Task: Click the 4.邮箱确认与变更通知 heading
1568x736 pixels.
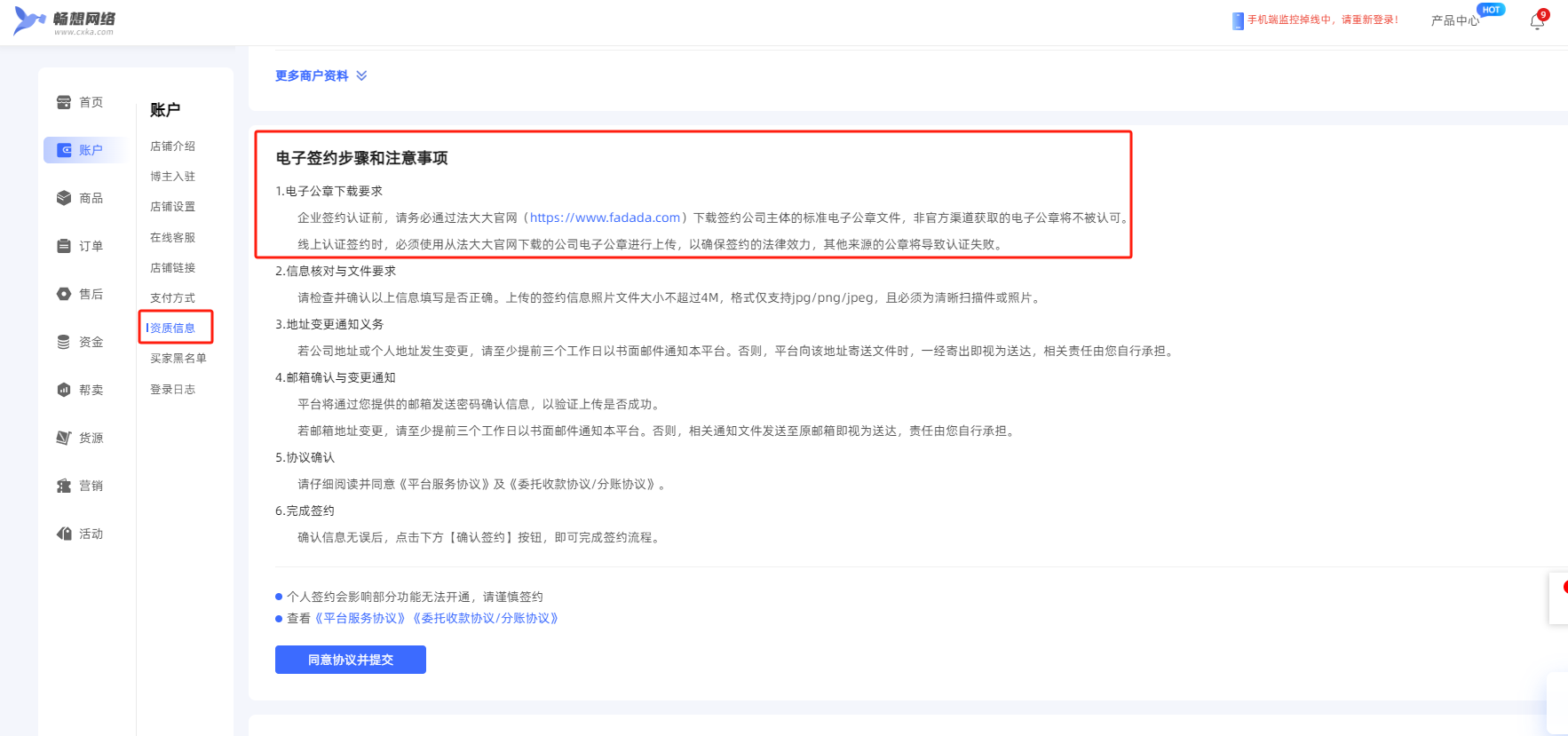Action: click(x=336, y=377)
